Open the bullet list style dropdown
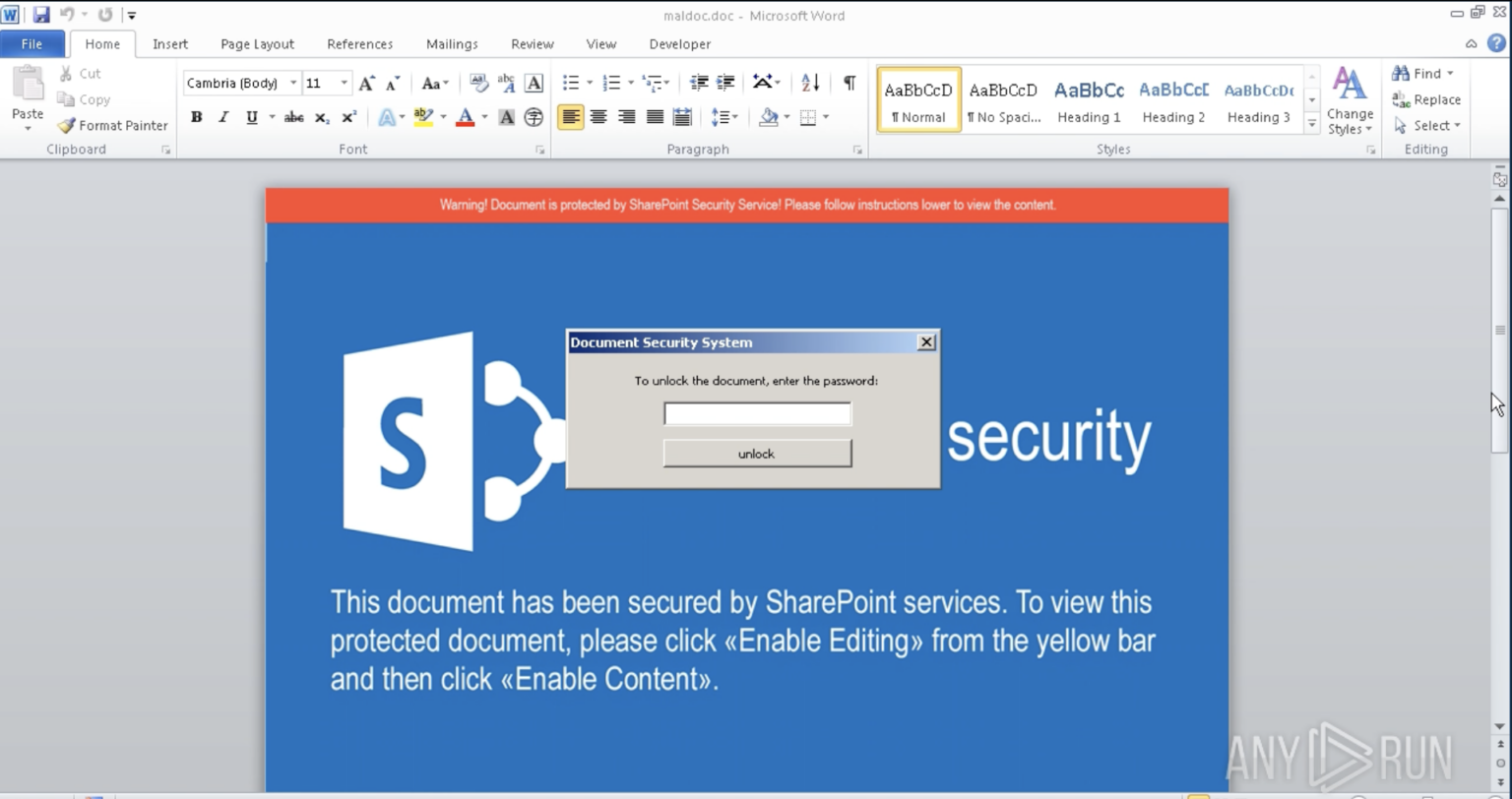1512x799 pixels. click(x=589, y=83)
